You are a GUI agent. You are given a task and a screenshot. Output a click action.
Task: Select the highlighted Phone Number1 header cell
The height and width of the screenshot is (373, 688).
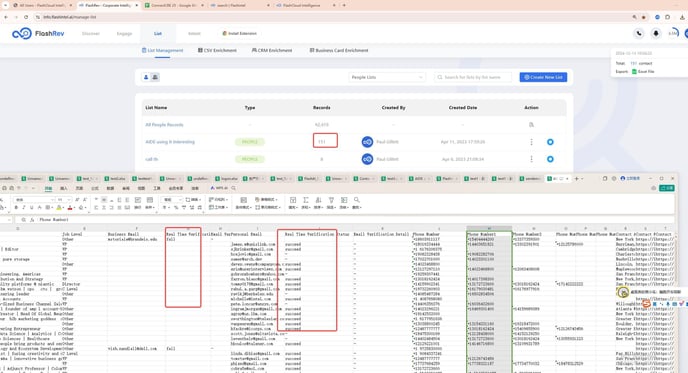[489, 234]
